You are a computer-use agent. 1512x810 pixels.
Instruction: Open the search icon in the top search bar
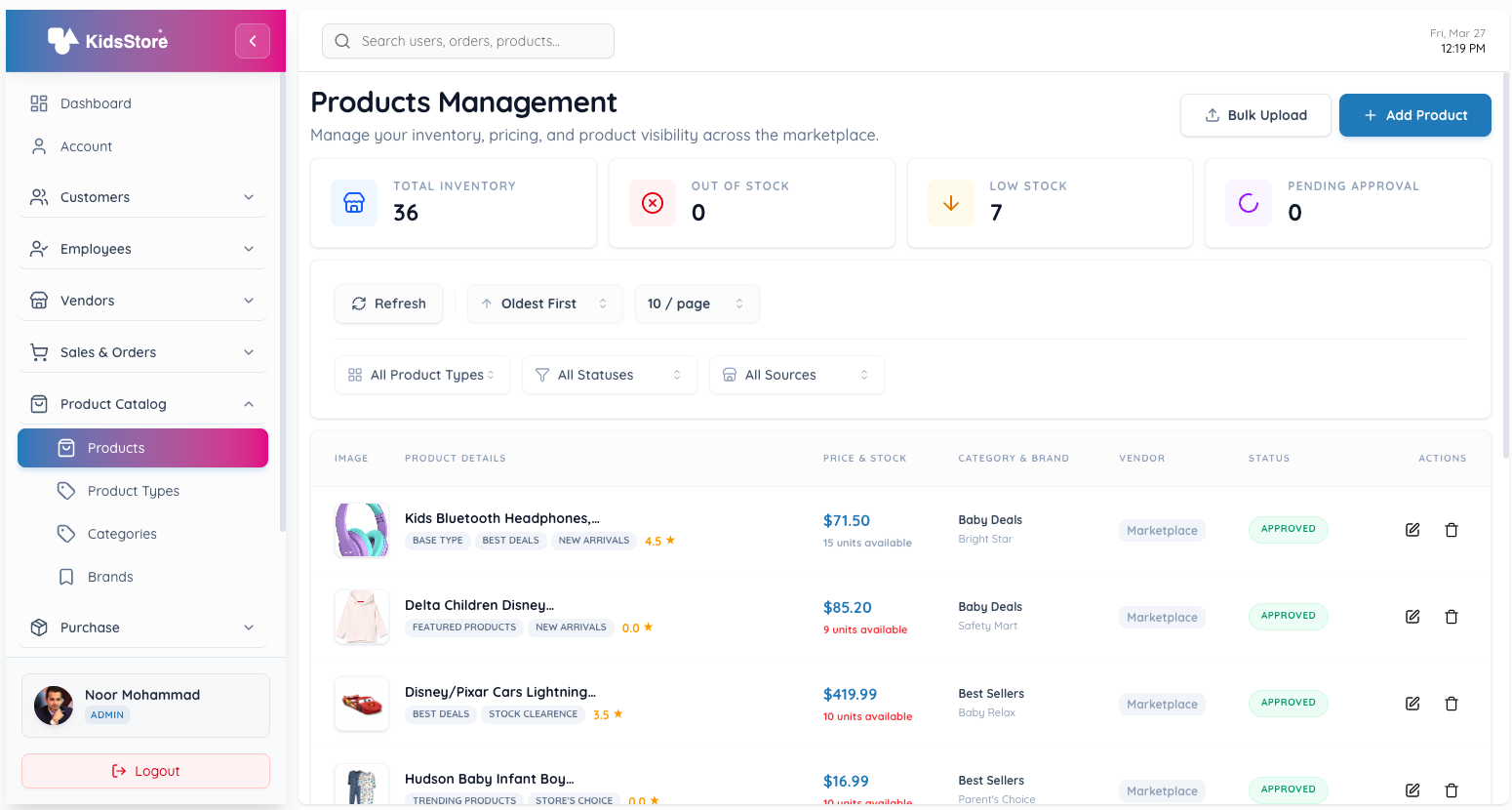click(x=341, y=41)
